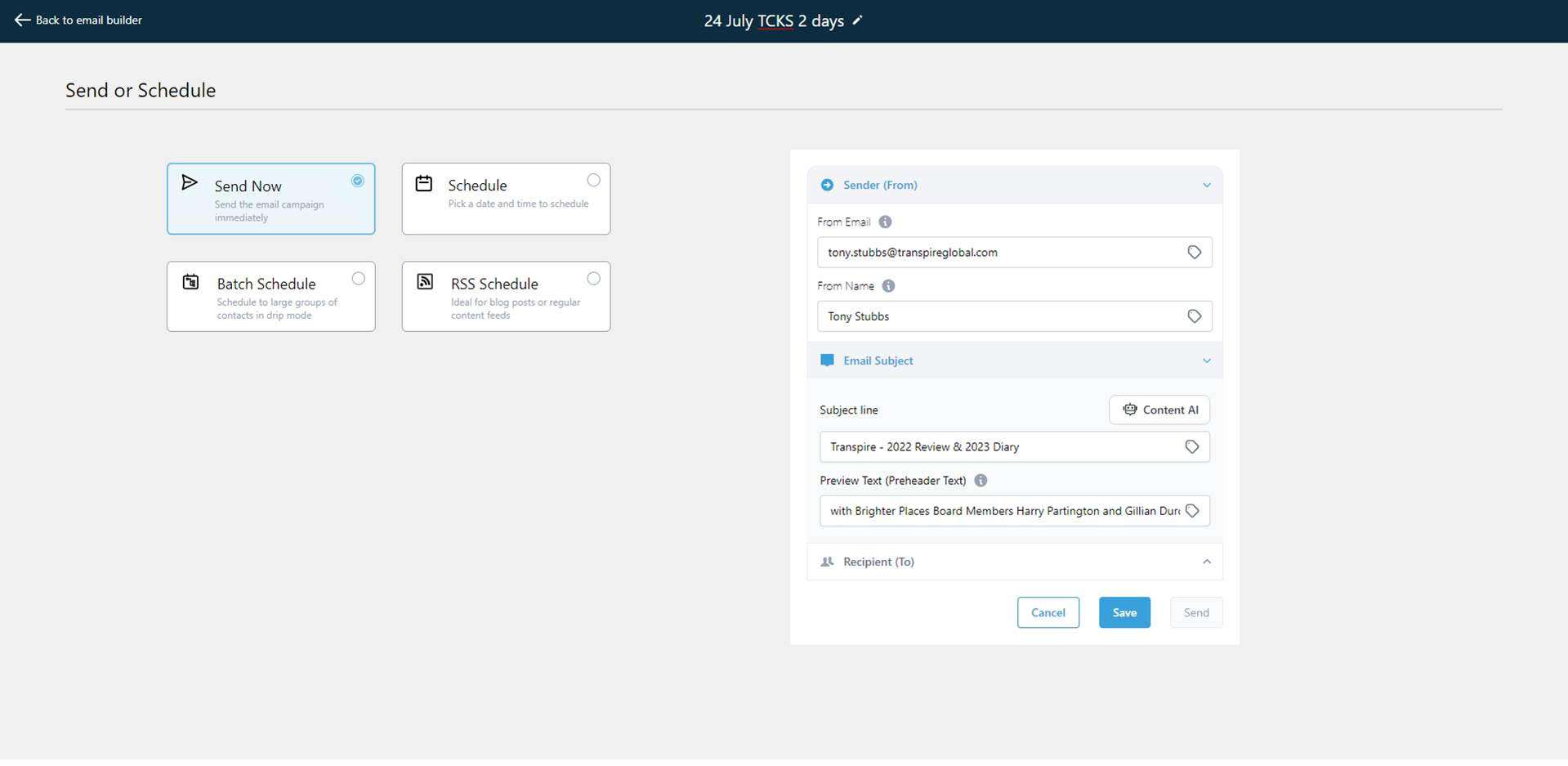Edit campaign name with the pencil icon
The image size is (1568, 766).
click(857, 20)
